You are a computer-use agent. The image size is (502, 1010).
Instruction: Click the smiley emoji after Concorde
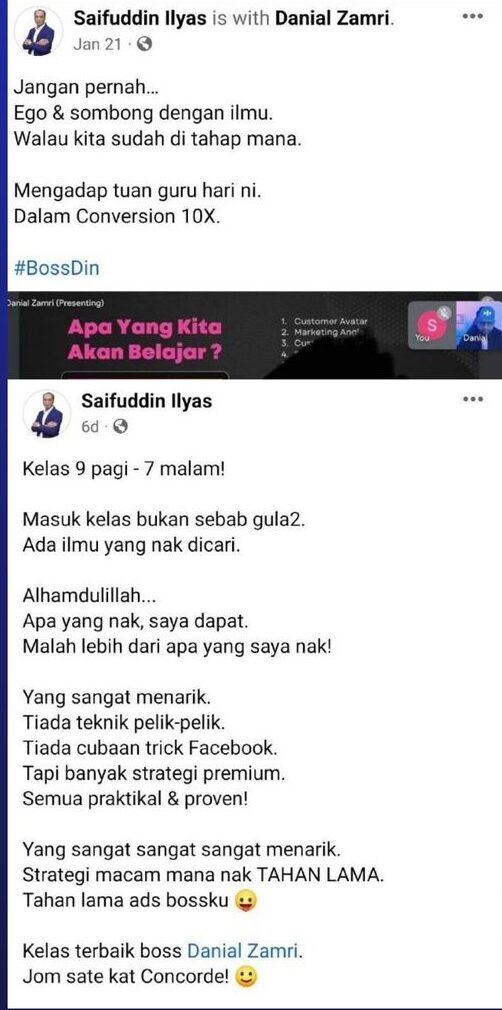coord(246,978)
